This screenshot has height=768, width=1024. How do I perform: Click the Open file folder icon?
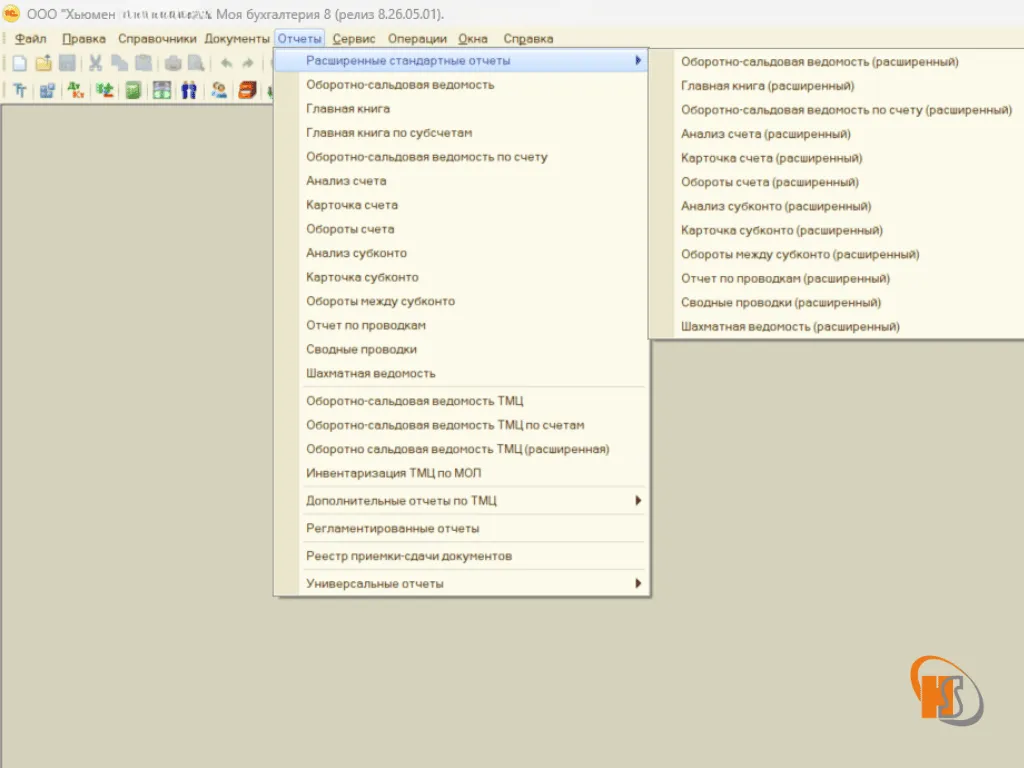(44, 63)
